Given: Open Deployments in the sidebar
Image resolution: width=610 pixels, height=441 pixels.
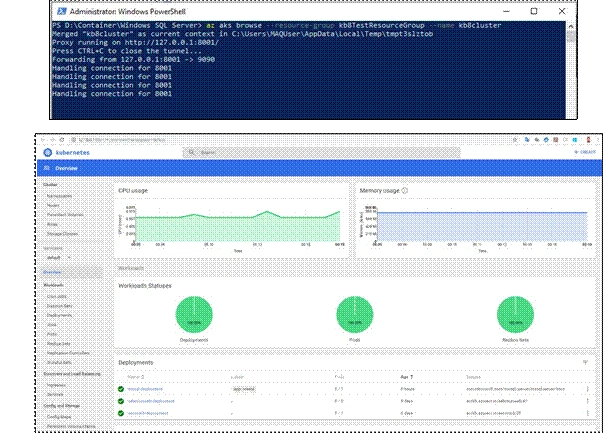Looking at the screenshot, I should [x=59, y=315].
